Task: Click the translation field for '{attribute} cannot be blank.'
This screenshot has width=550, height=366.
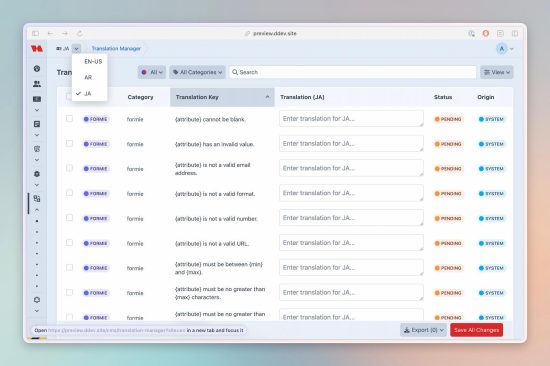Action: tap(351, 119)
